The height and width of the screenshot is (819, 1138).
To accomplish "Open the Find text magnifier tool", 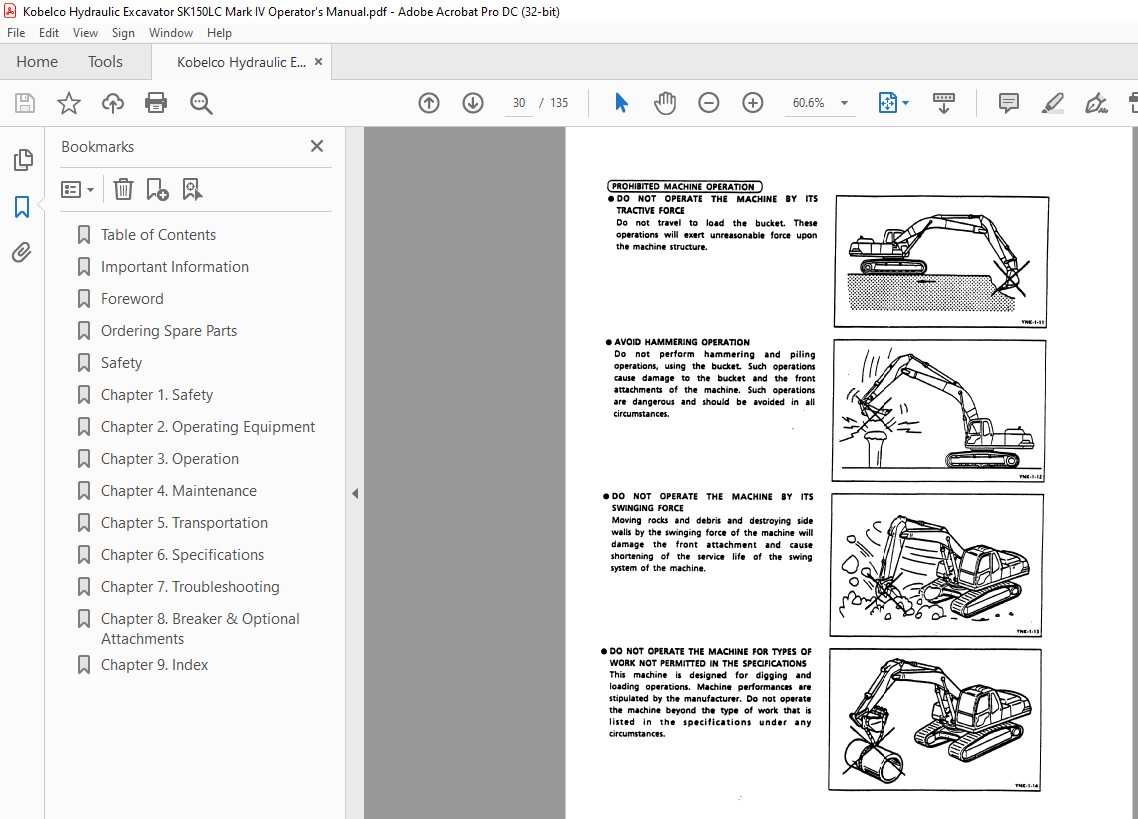I will tap(201, 103).
